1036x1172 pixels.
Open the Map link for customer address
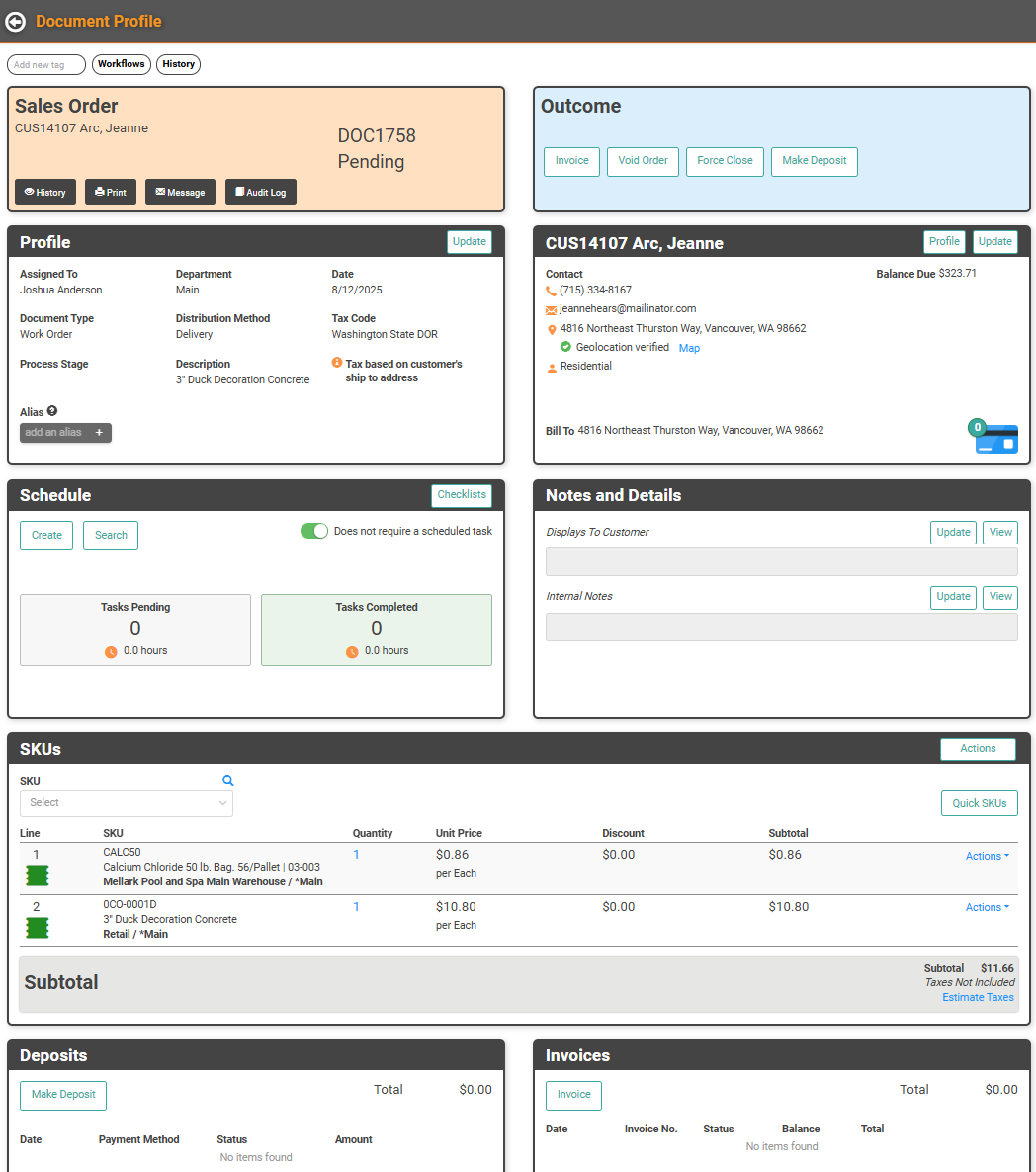coord(689,348)
